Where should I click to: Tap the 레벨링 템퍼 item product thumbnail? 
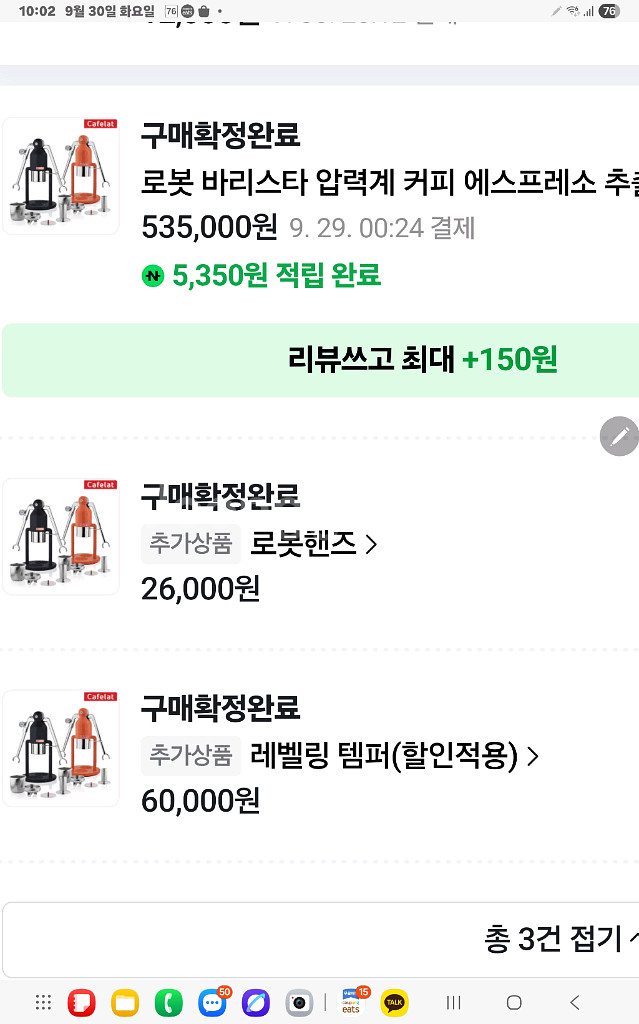pyautogui.click(x=61, y=748)
